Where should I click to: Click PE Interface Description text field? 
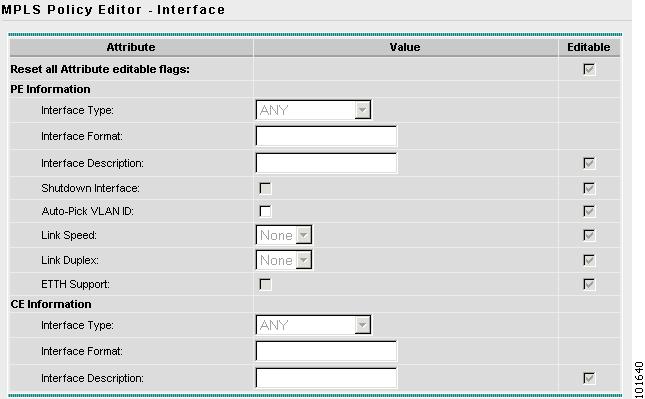tap(326, 163)
